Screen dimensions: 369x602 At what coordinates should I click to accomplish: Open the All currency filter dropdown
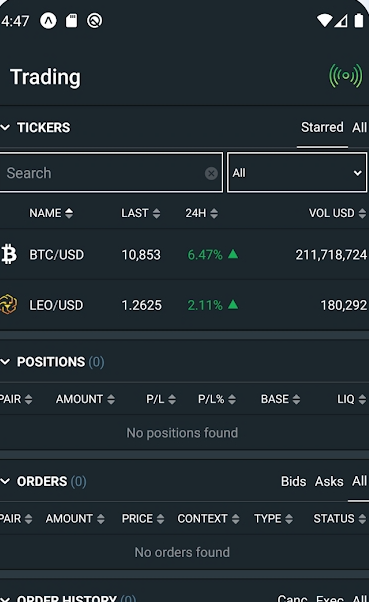pos(297,173)
